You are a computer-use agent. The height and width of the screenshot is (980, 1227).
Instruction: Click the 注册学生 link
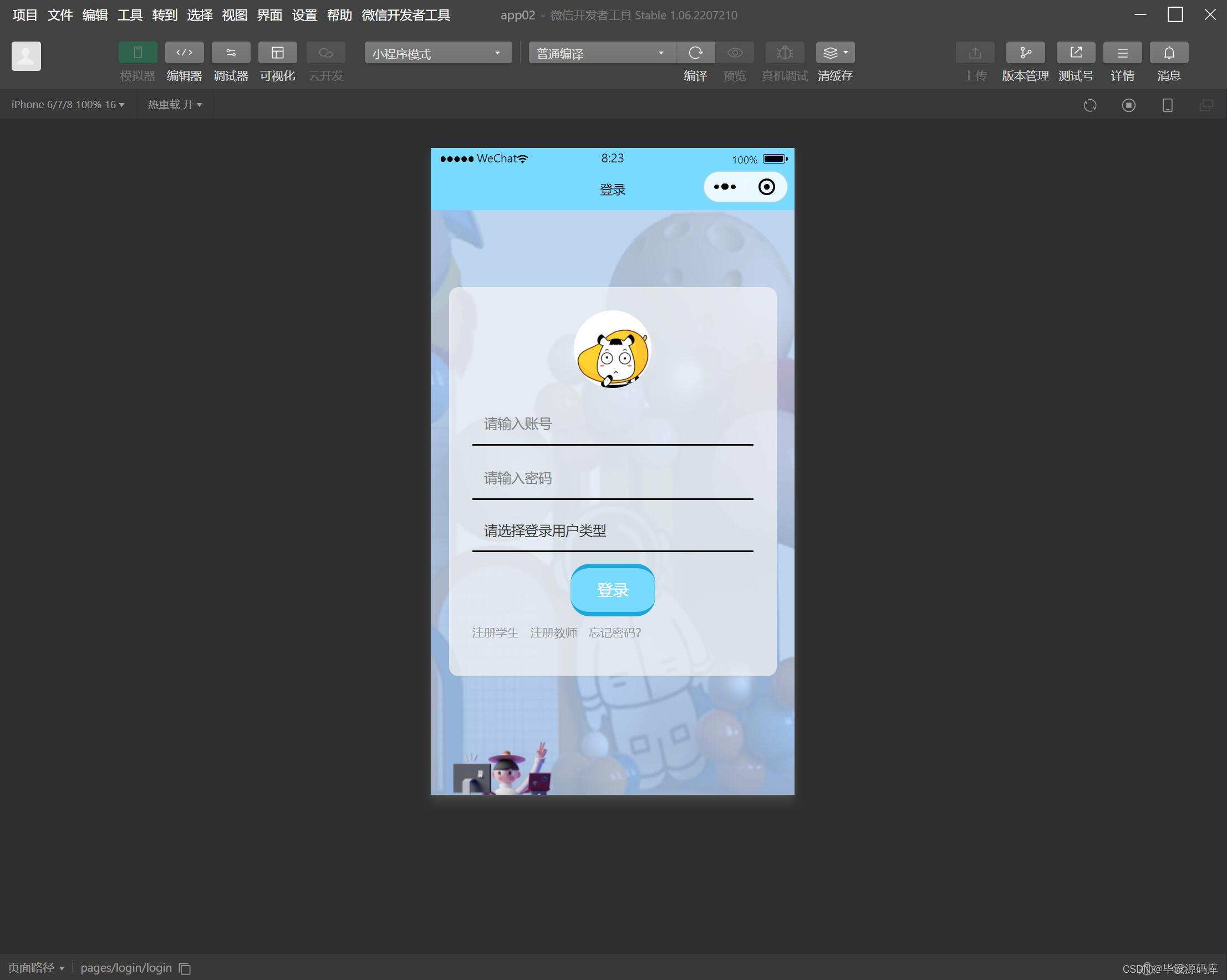click(495, 633)
